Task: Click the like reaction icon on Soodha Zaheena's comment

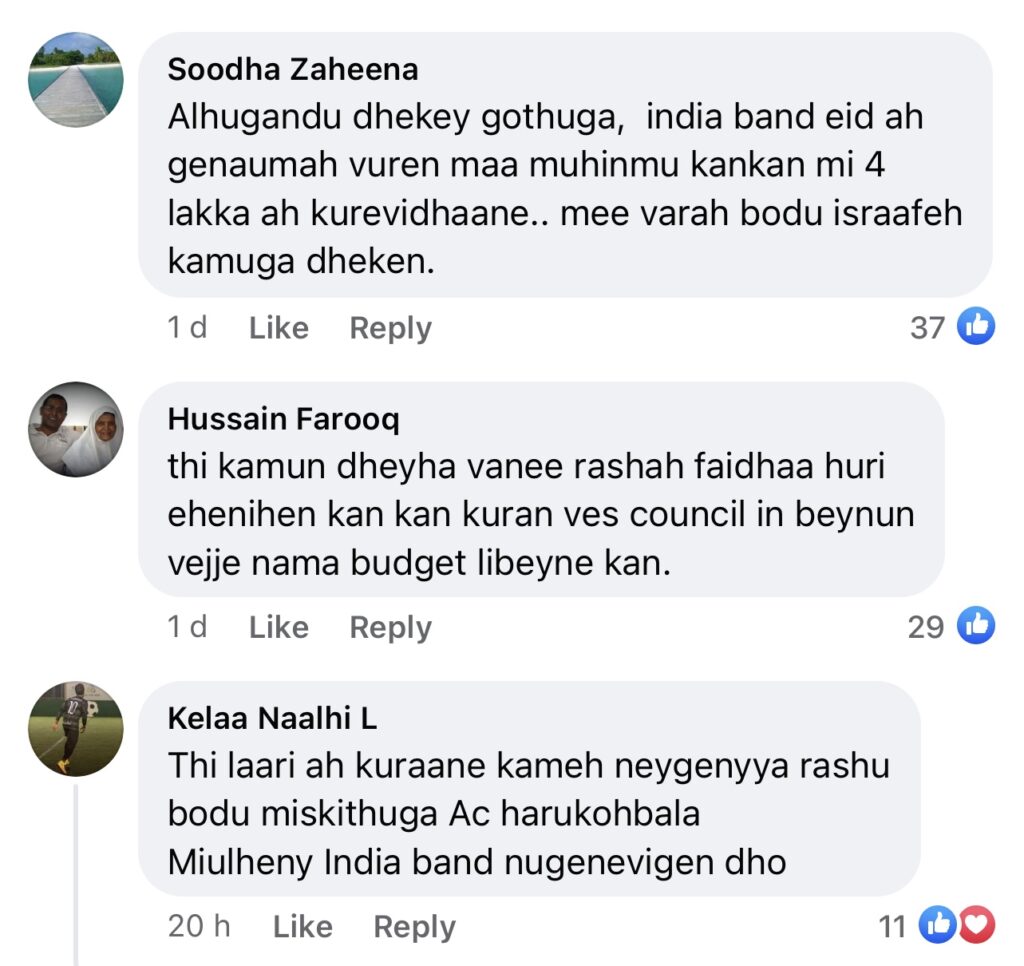Action: [976, 327]
